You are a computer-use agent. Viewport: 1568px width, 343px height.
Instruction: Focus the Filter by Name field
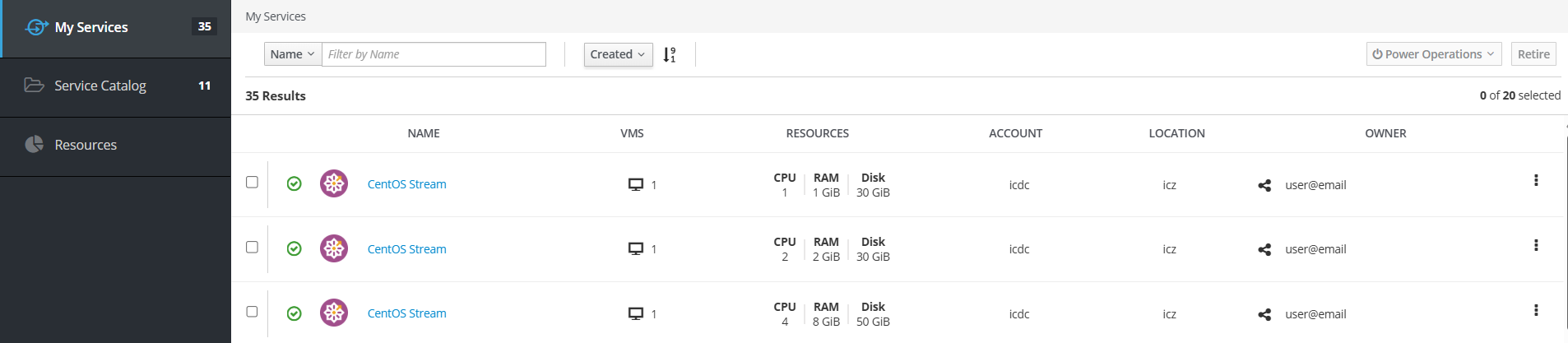pyautogui.click(x=434, y=54)
